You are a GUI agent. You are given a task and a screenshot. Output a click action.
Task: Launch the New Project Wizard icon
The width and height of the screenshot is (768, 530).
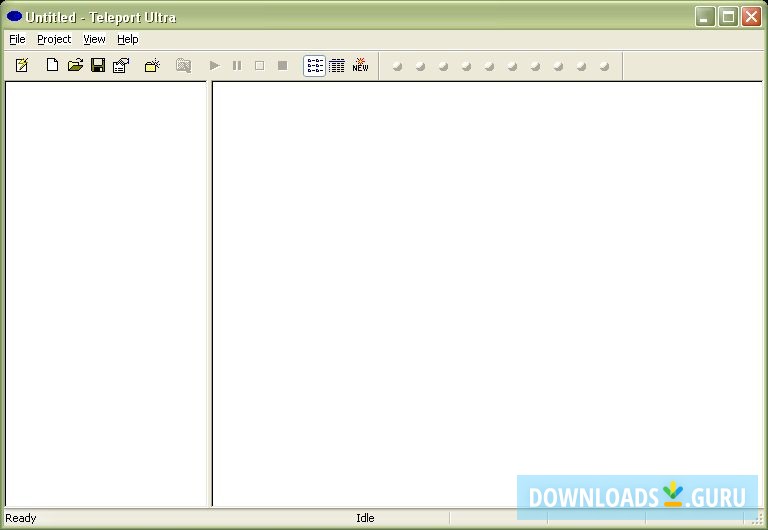click(x=22, y=65)
